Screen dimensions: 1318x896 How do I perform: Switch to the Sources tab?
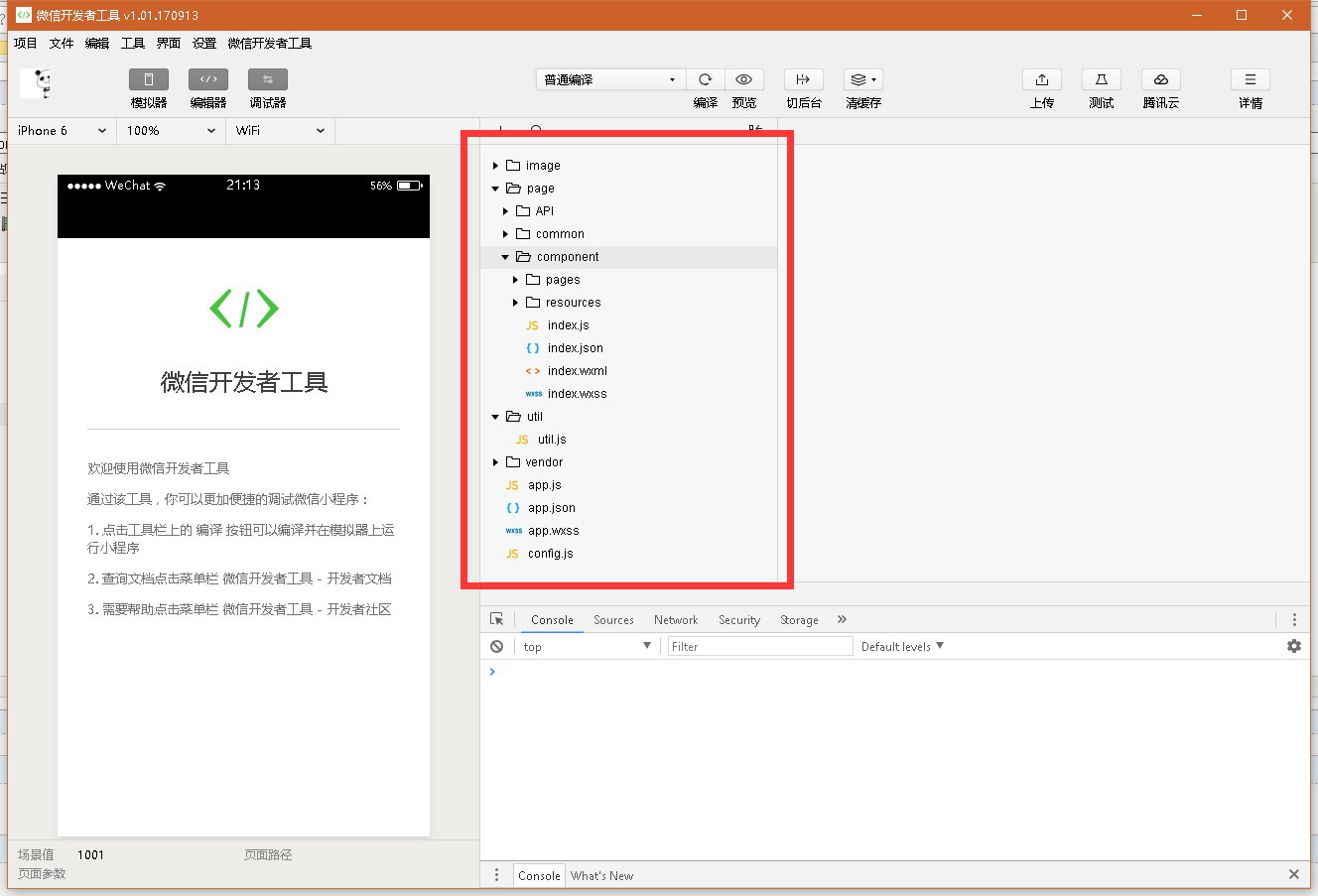[613, 620]
